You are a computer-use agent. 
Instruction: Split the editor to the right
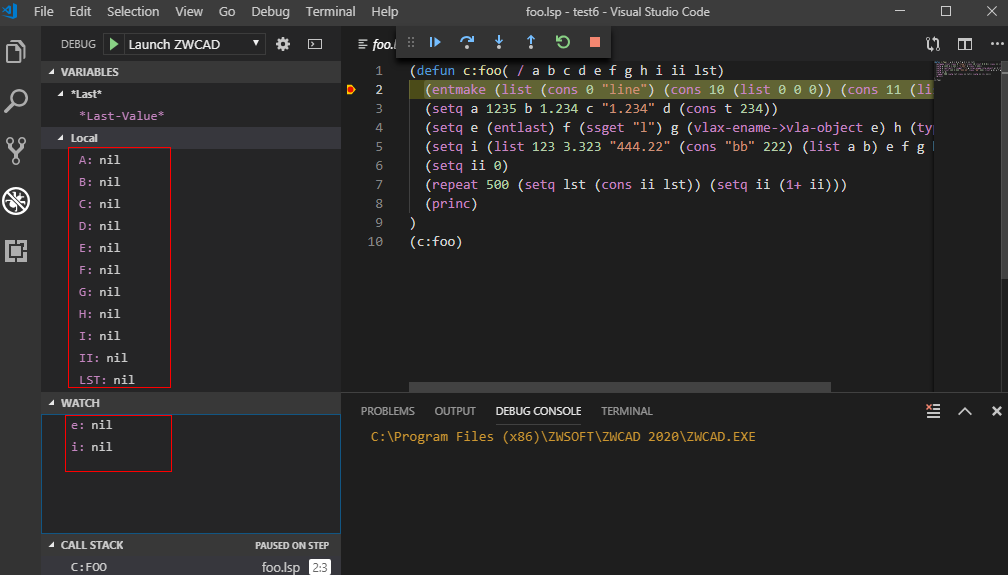tap(965, 44)
